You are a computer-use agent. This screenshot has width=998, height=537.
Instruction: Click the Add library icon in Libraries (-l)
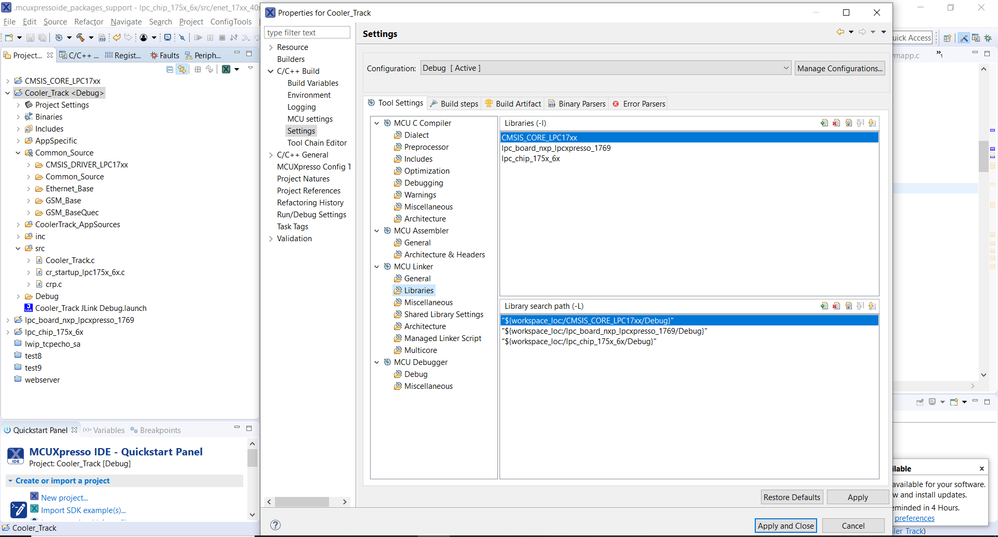click(824, 123)
